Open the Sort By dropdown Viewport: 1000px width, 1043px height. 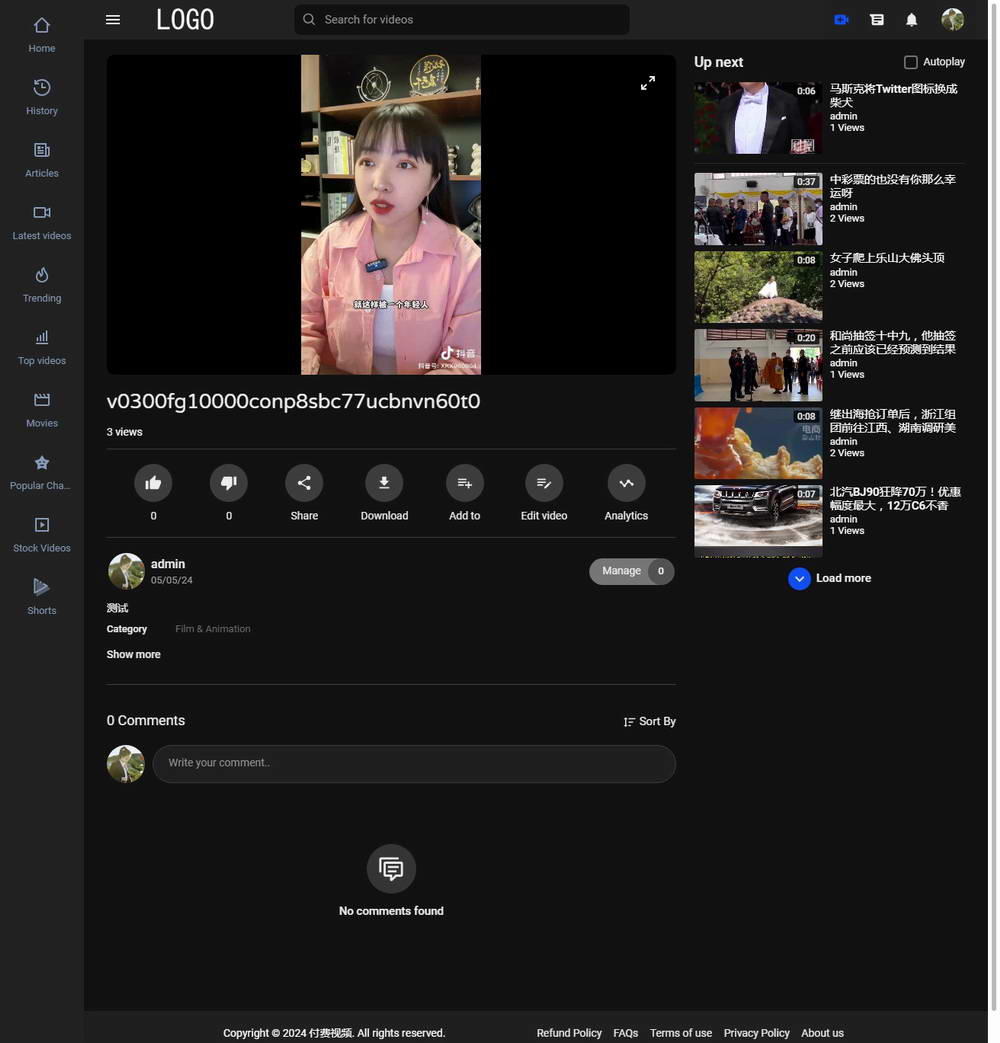[649, 722]
